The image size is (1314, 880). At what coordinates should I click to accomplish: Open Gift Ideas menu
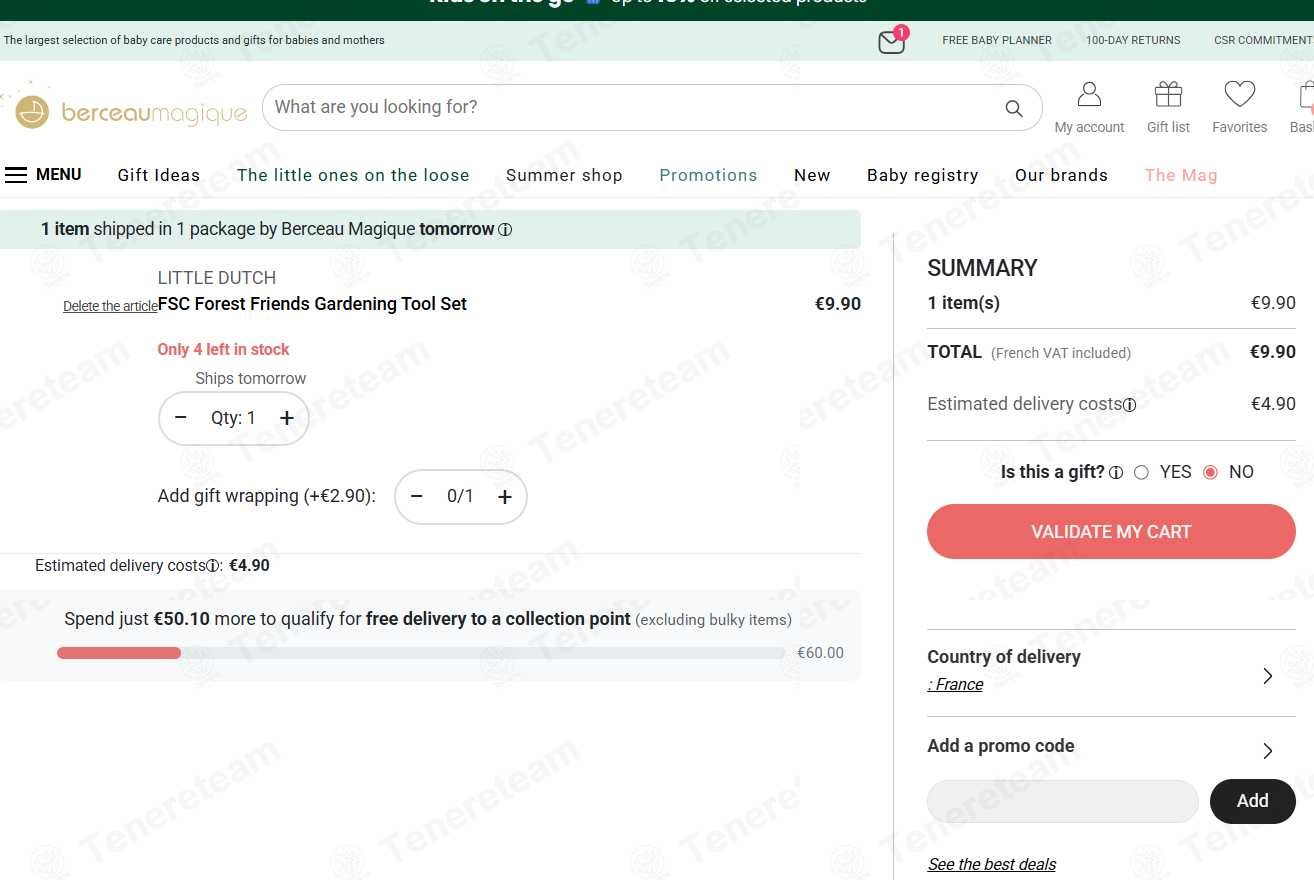tap(159, 175)
